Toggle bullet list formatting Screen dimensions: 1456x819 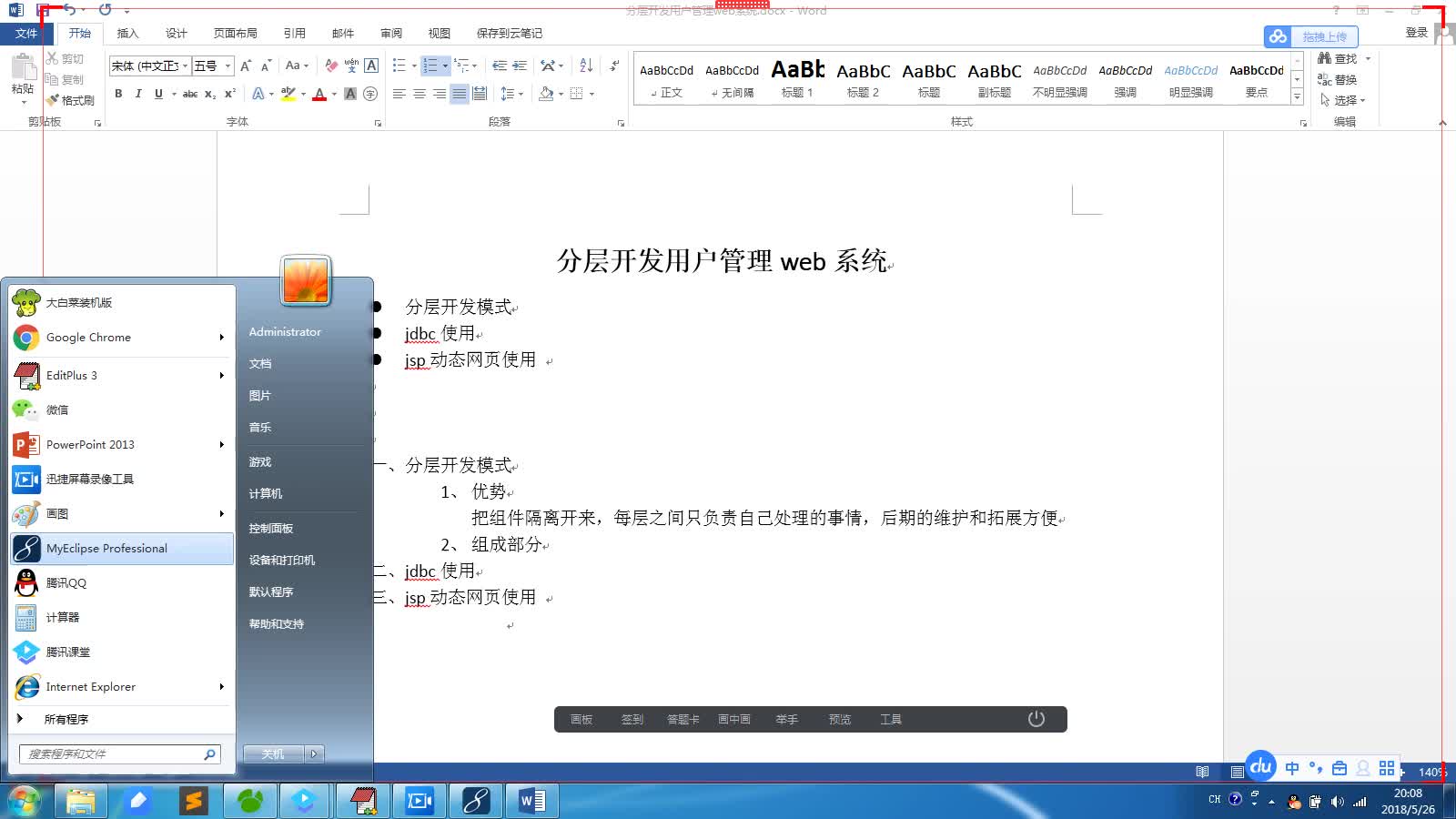point(398,66)
